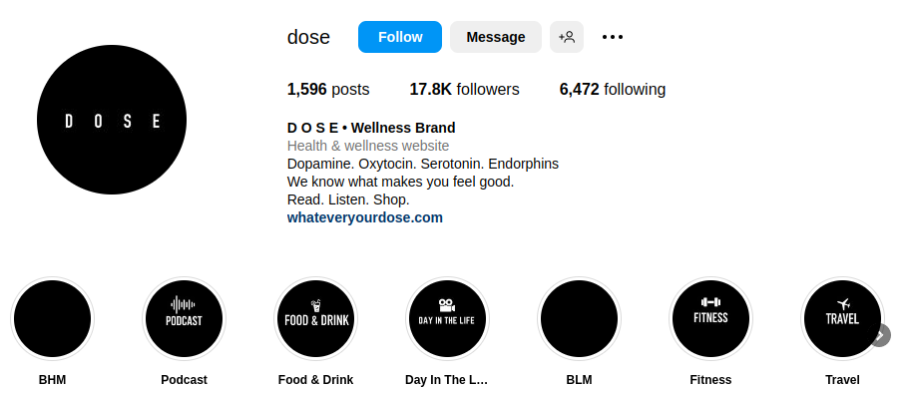Visit the whateveryourdose.com link

click(365, 217)
